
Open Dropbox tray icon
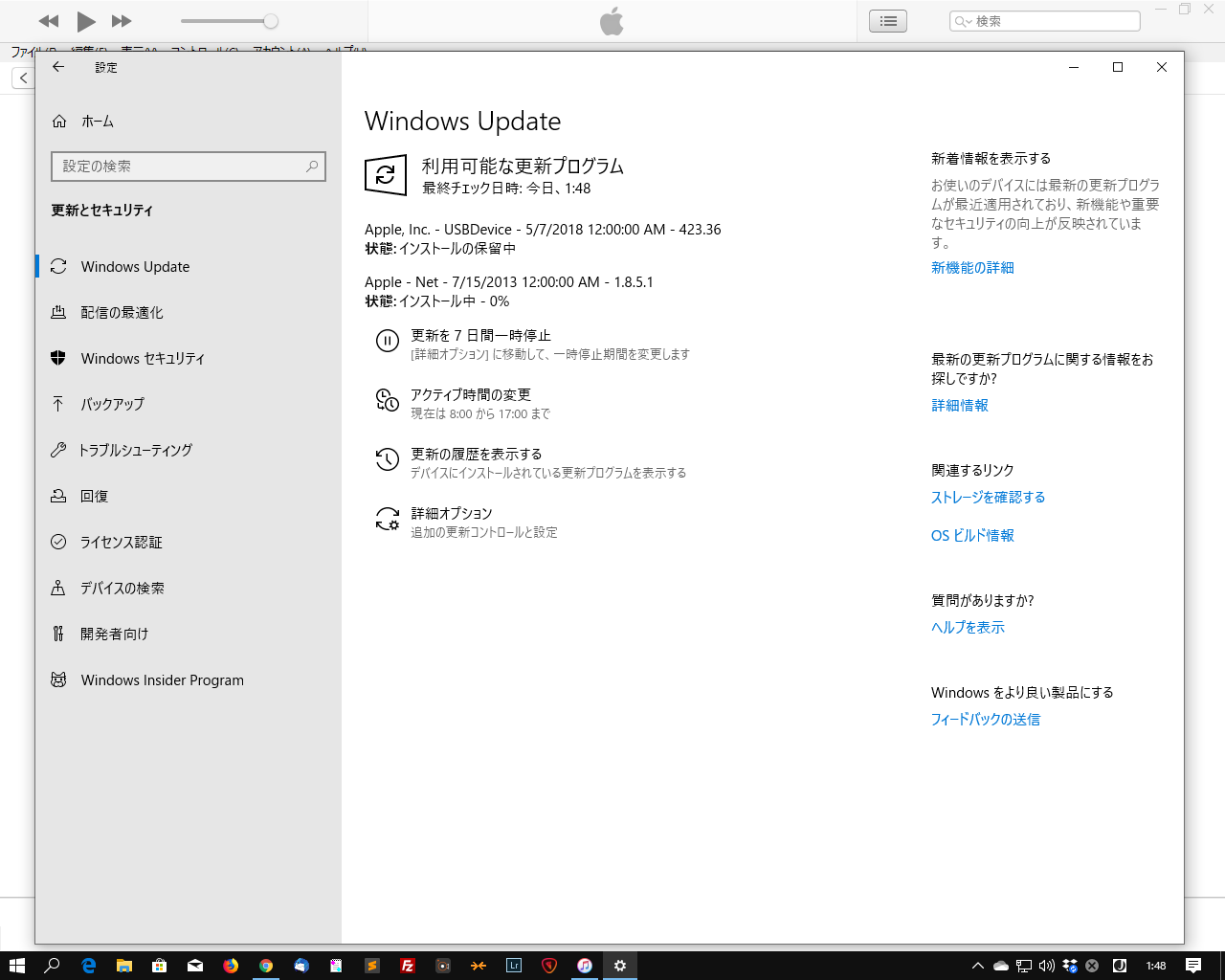click(x=1069, y=966)
